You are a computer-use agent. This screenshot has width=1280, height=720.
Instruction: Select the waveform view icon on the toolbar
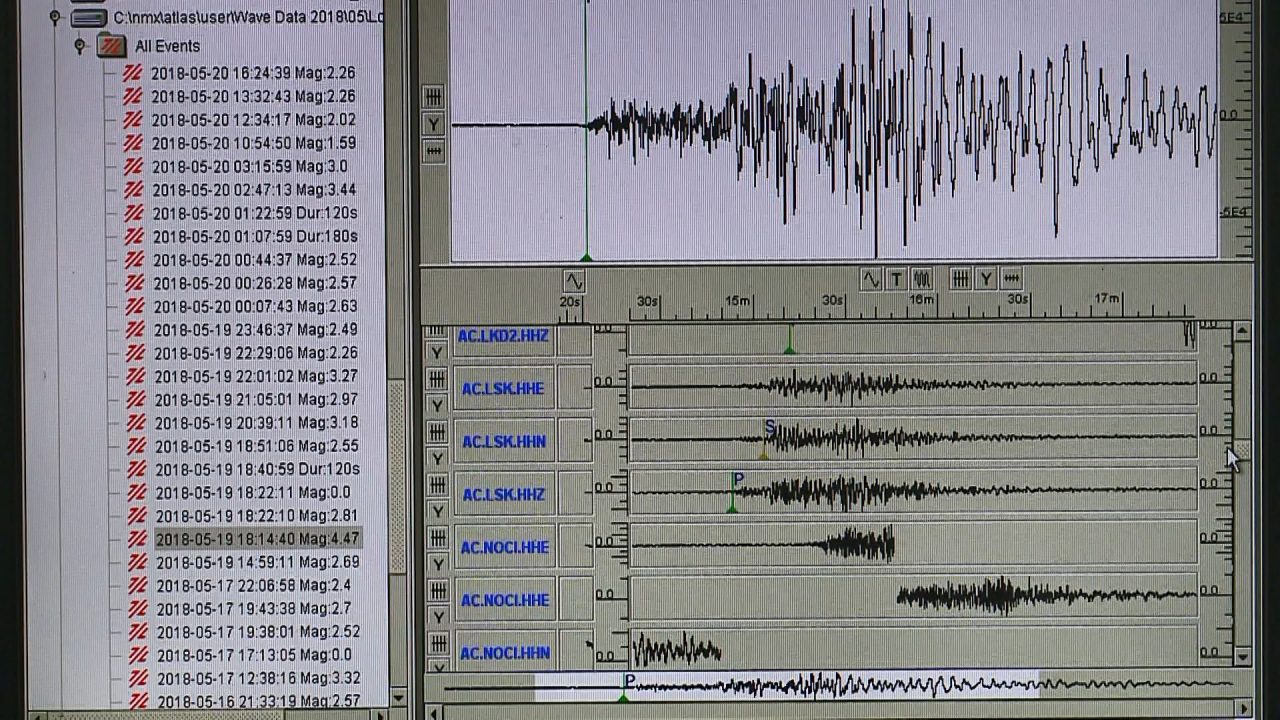pyautogui.click(x=870, y=280)
